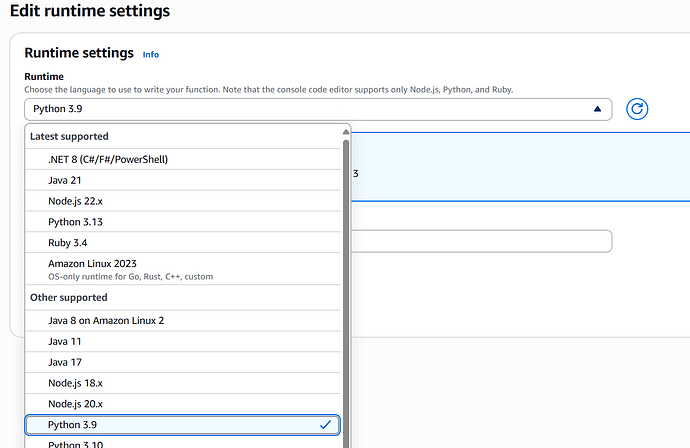Viewport: 690px width, 448px height.
Task: Choose Amazon Linux 2023 OS-only runtime
Action: point(183,269)
